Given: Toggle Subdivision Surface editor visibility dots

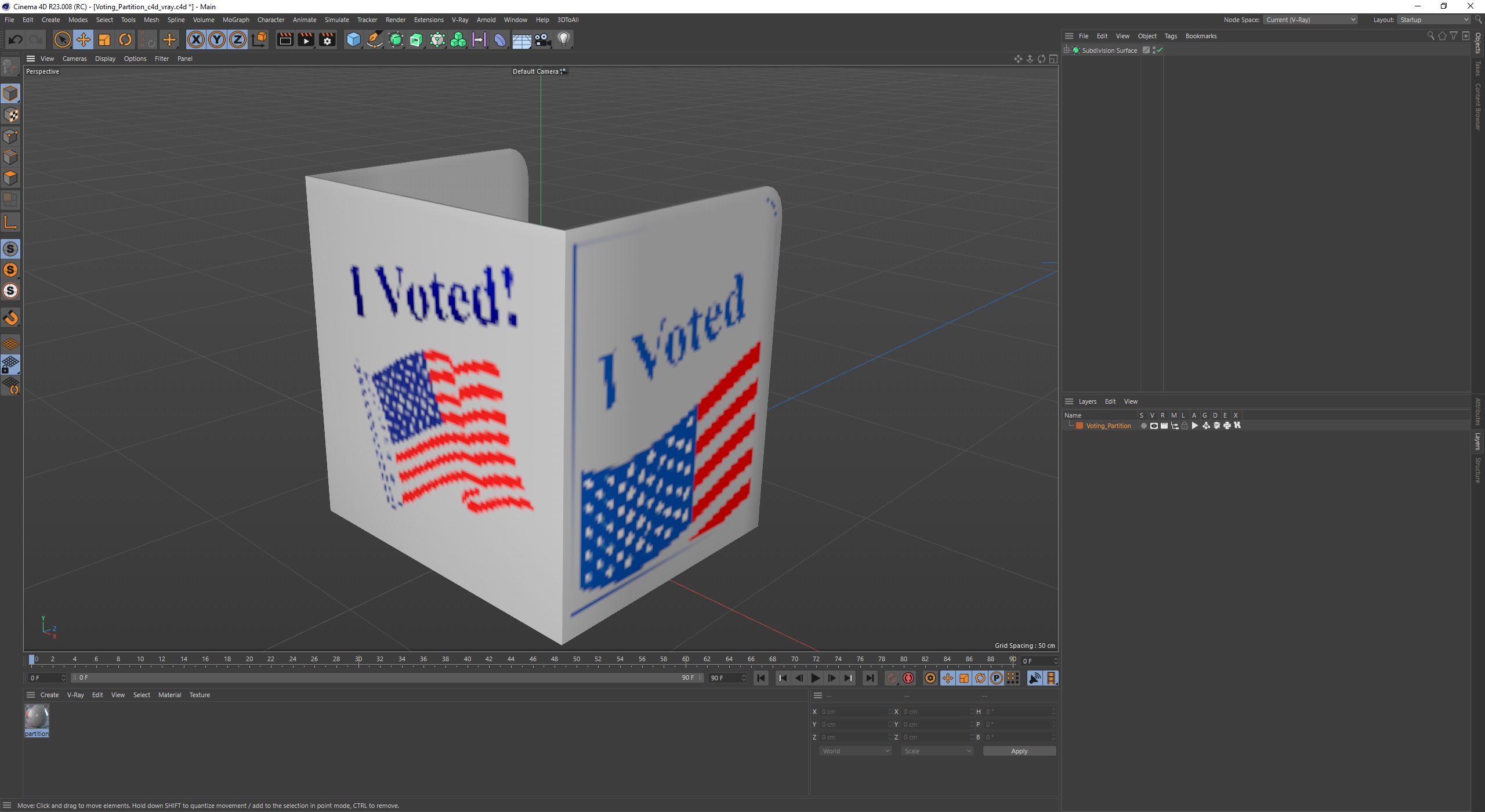Looking at the screenshot, I should 1154,50.
